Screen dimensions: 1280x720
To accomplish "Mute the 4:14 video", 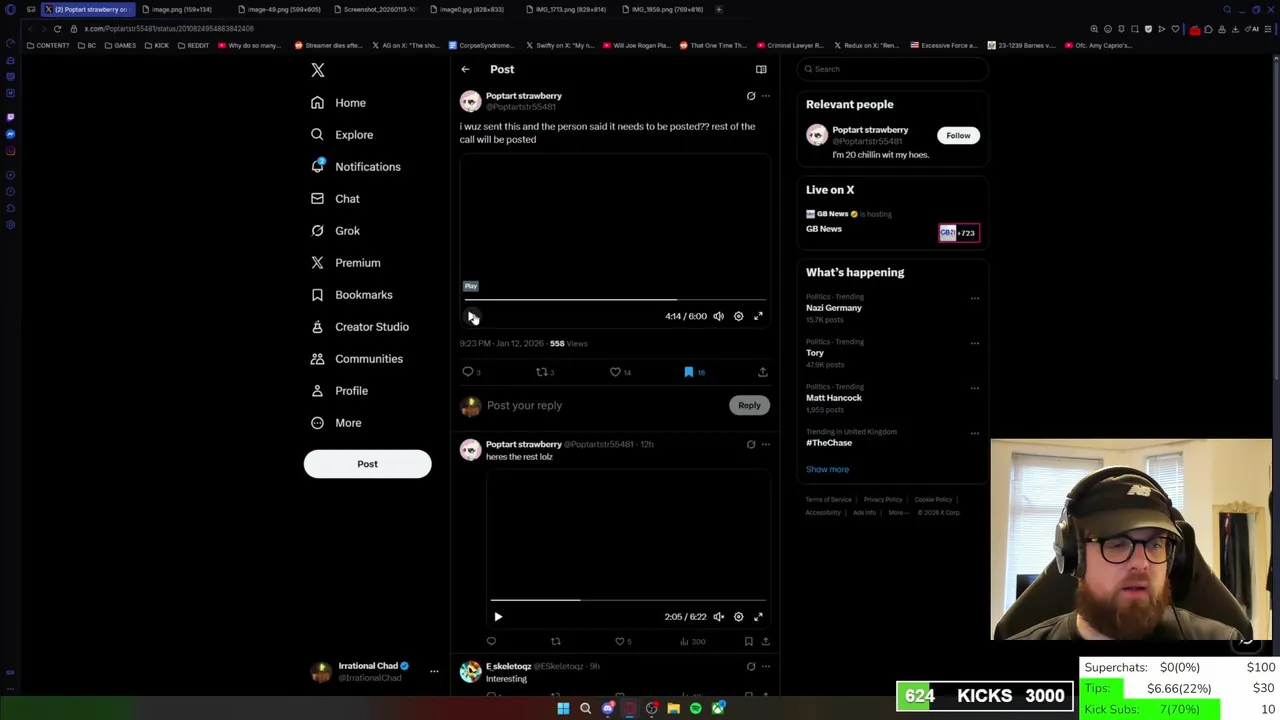I will pyautogui.click(x=718, y=316).
